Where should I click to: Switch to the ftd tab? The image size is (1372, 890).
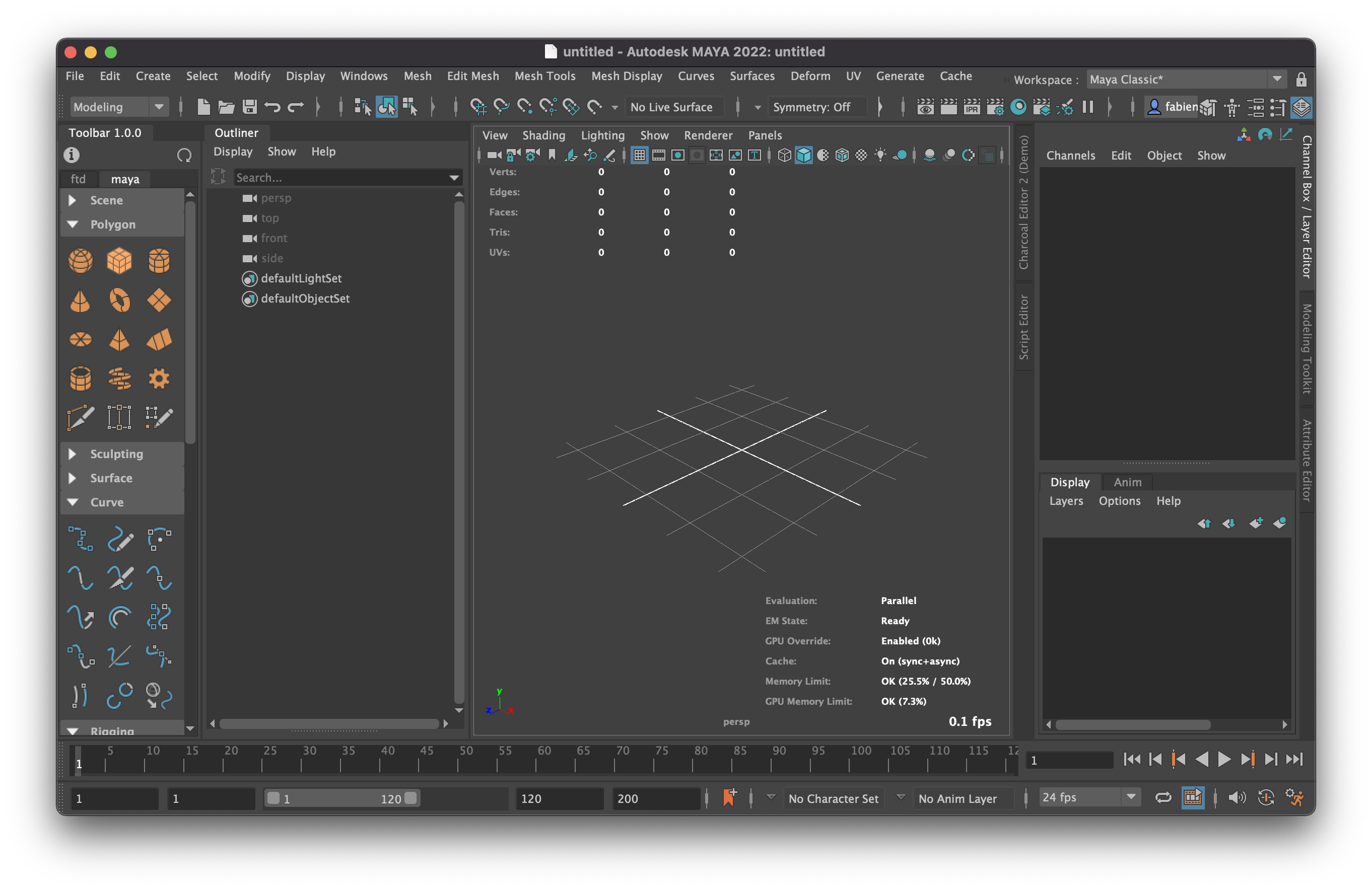[x=78, y=179]
